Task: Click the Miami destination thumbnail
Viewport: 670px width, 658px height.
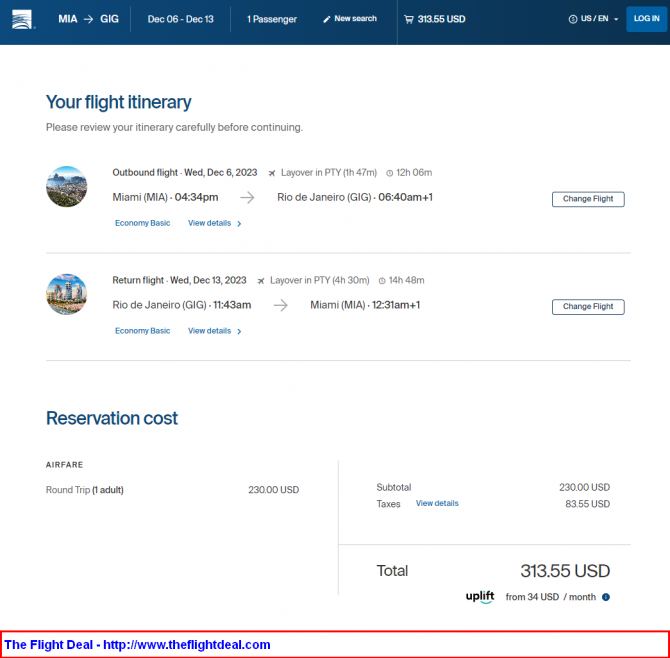Action: [66, 294]
